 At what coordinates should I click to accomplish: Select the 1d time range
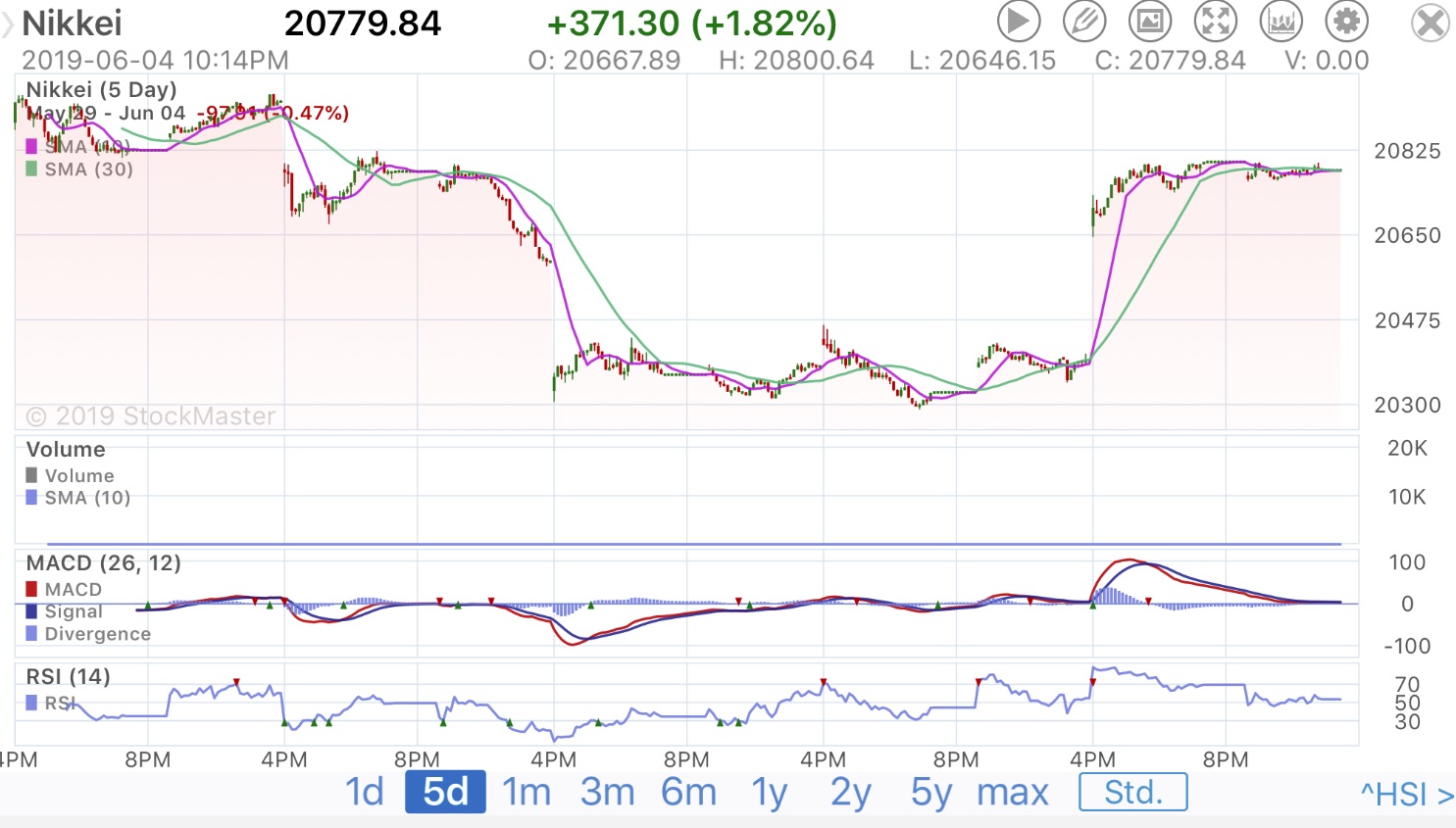click(364, 792)
